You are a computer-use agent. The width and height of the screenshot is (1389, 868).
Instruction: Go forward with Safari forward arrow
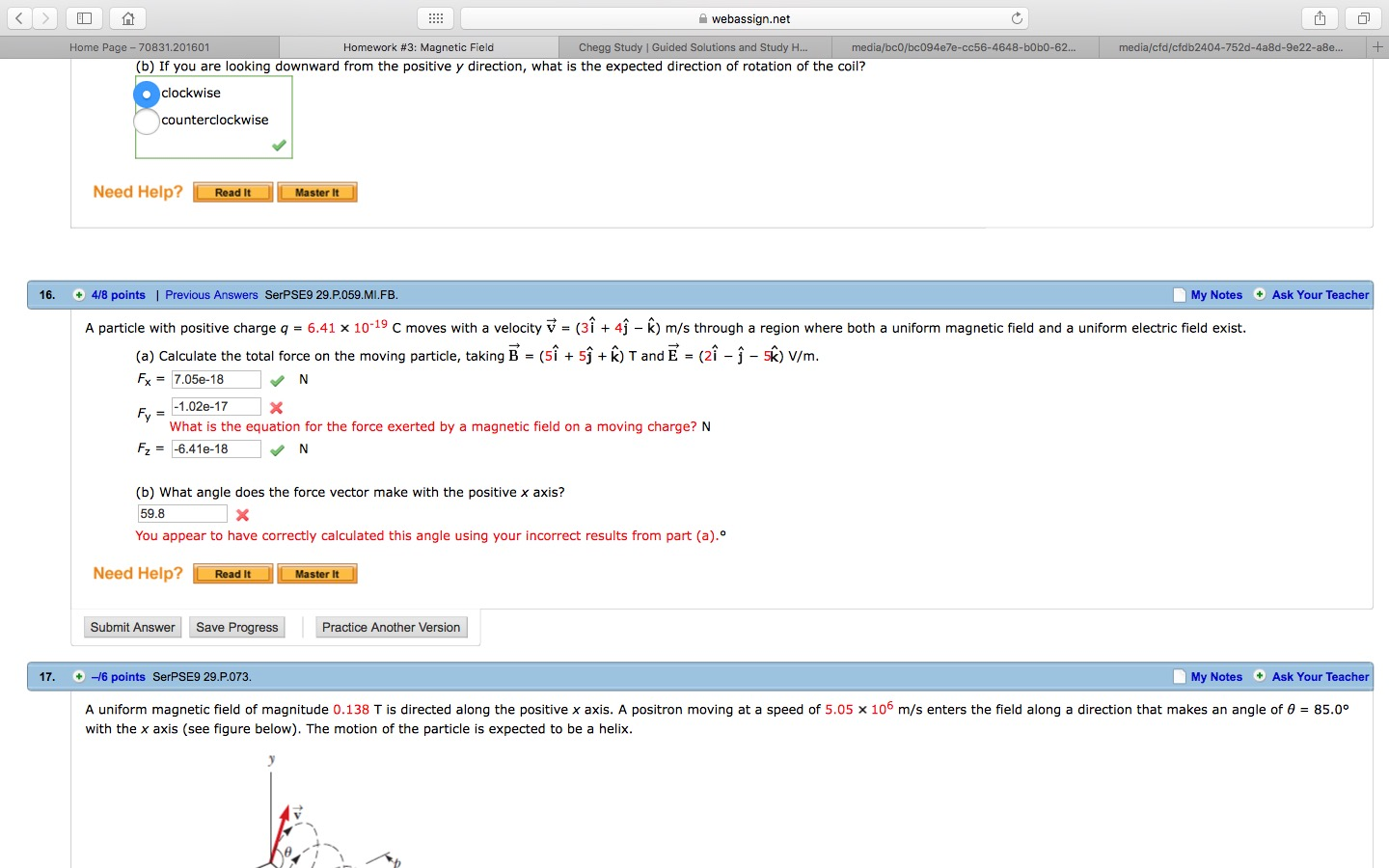[x=44, y=18]
